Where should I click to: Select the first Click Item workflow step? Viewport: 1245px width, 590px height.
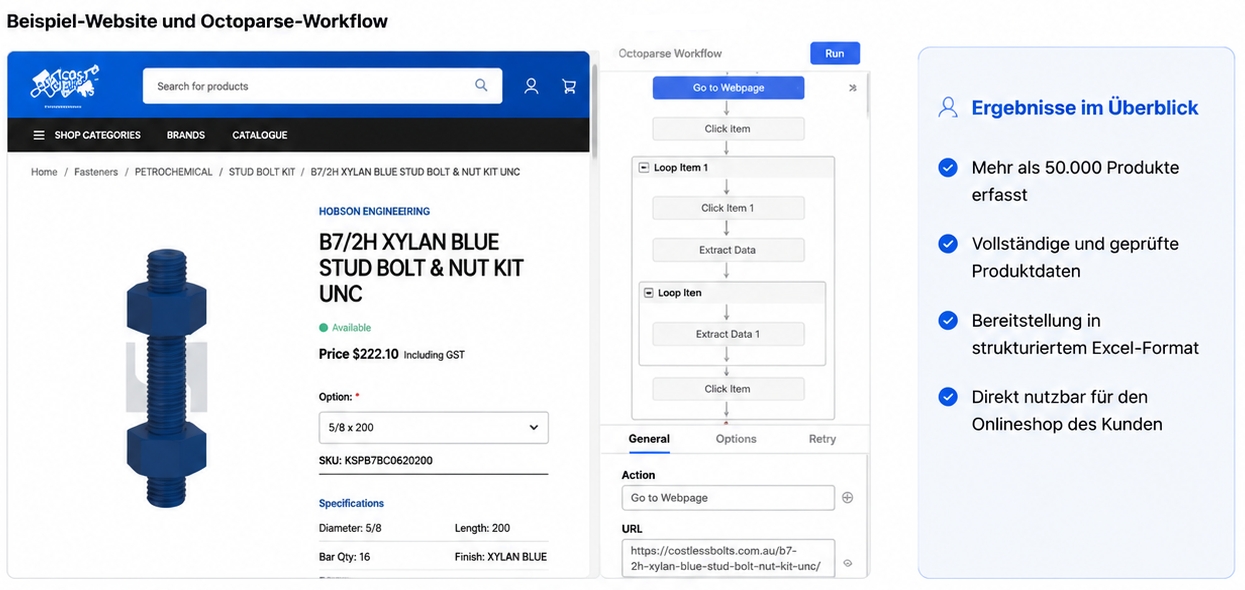click(x=728, y=129)
